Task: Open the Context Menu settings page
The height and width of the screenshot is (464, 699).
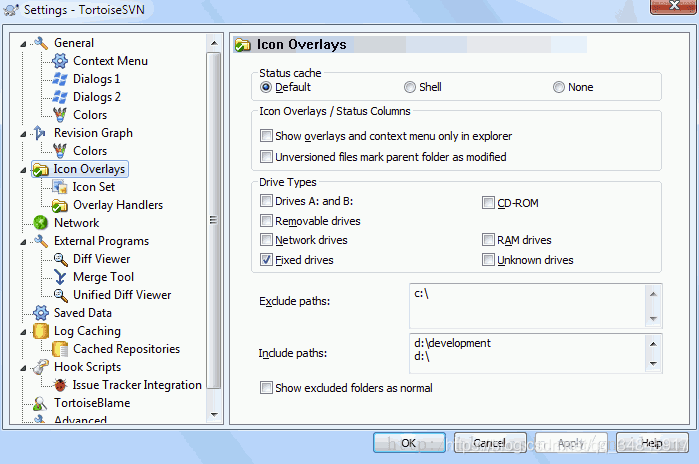Action: (110, 61)
